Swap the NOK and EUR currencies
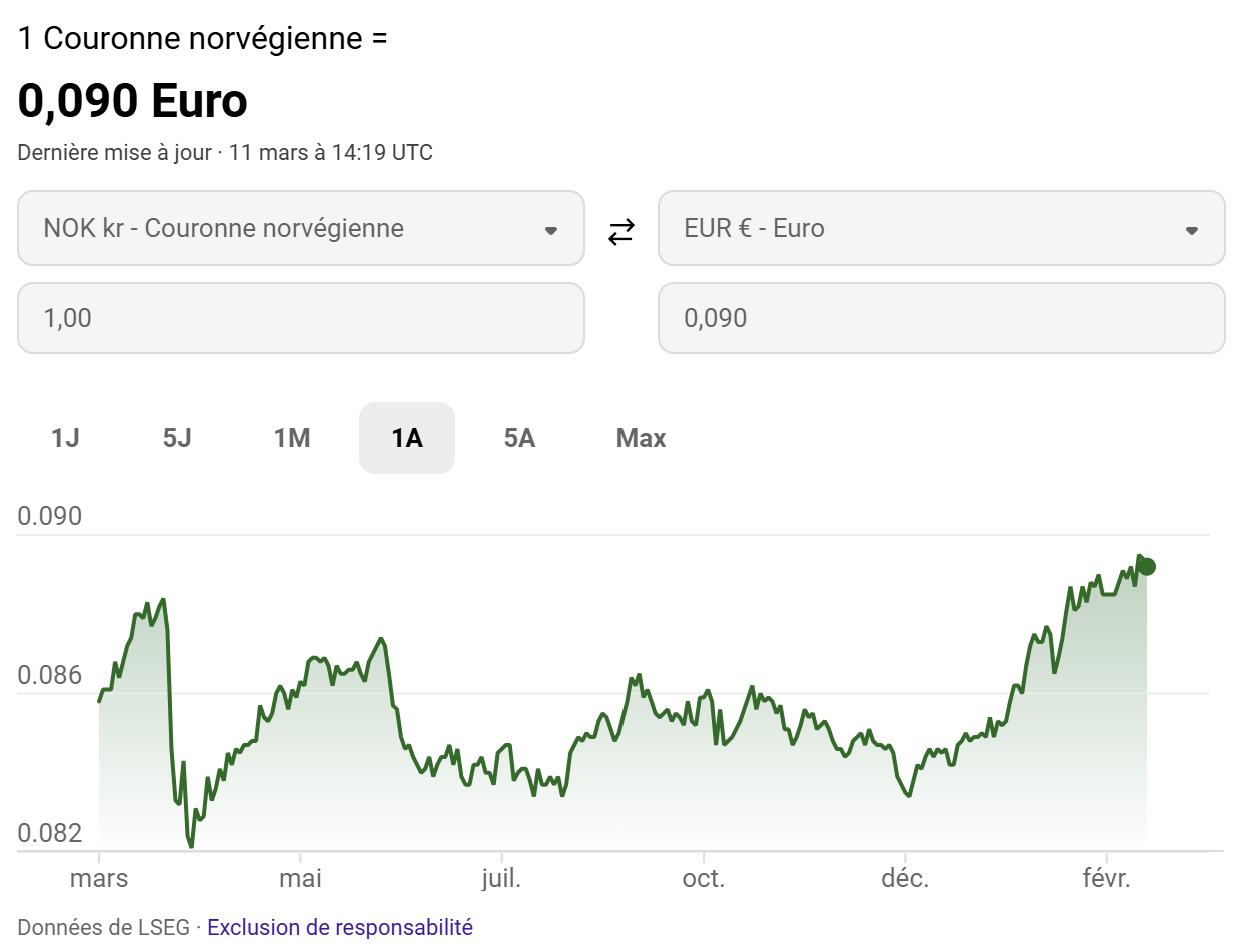This screenshot has height=952, width=1242. pyautogui.click(x=621, y=232)
